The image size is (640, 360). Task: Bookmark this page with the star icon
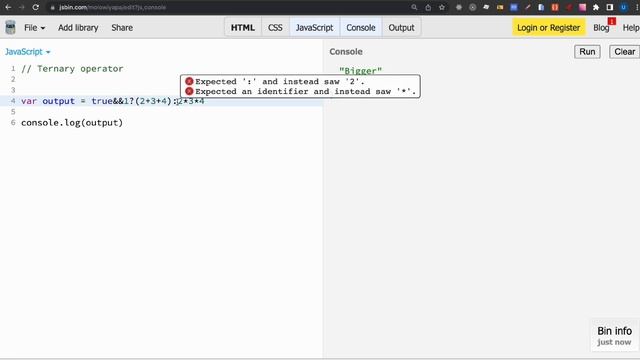click(442, 7)
